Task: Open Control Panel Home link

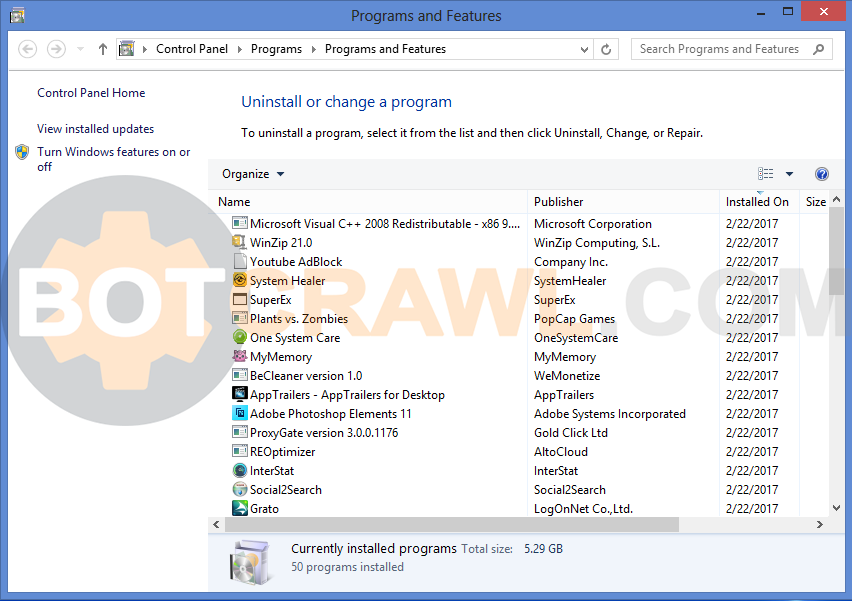Action: coord(91,93)
